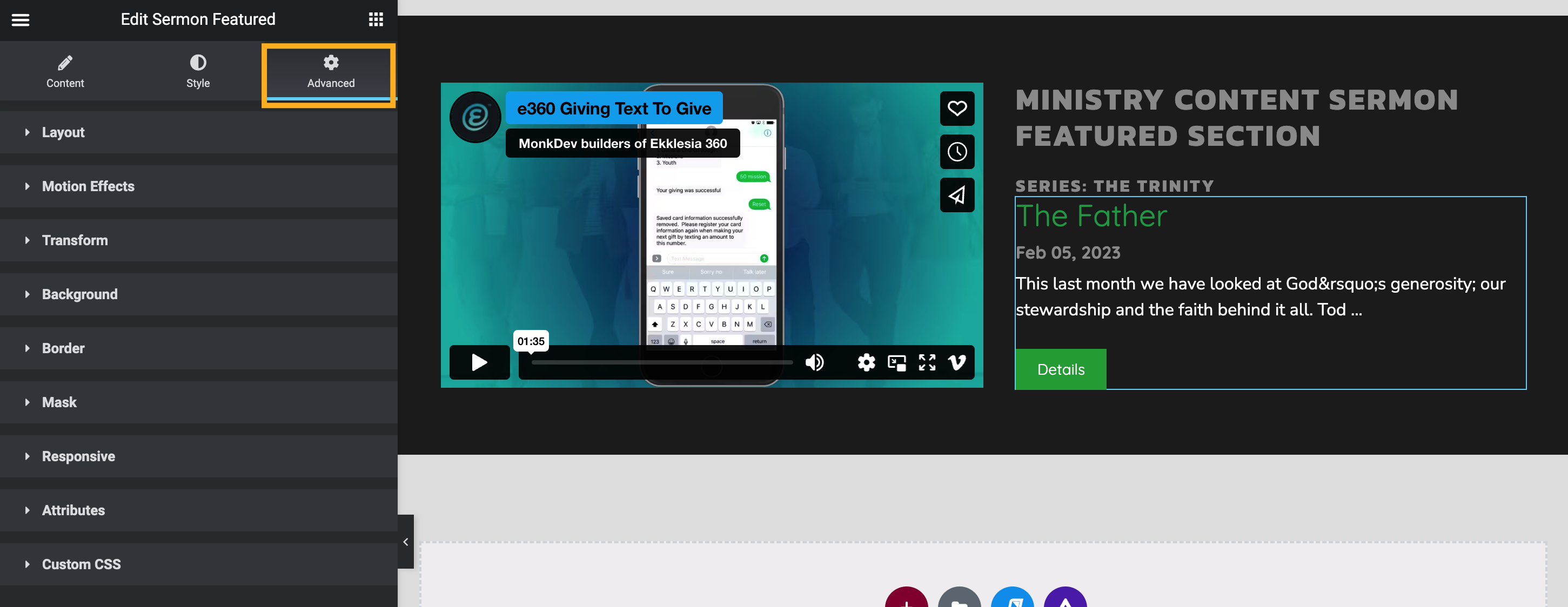Open template library with the gray folder button
The height and width of the screenshot is (607, 1568).
[959, 597]
